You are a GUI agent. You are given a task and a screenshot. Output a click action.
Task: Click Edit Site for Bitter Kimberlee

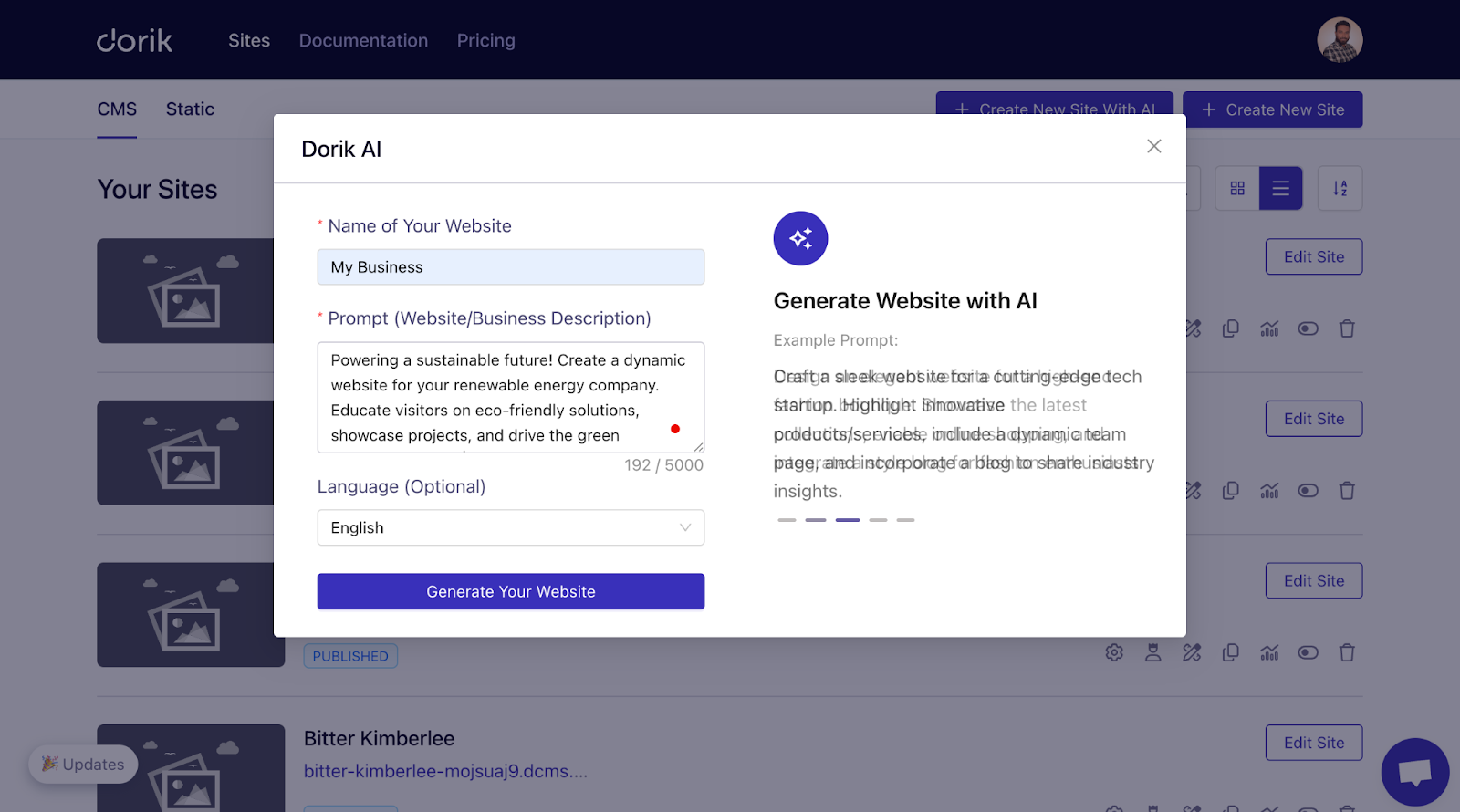tap(1313, 743)
